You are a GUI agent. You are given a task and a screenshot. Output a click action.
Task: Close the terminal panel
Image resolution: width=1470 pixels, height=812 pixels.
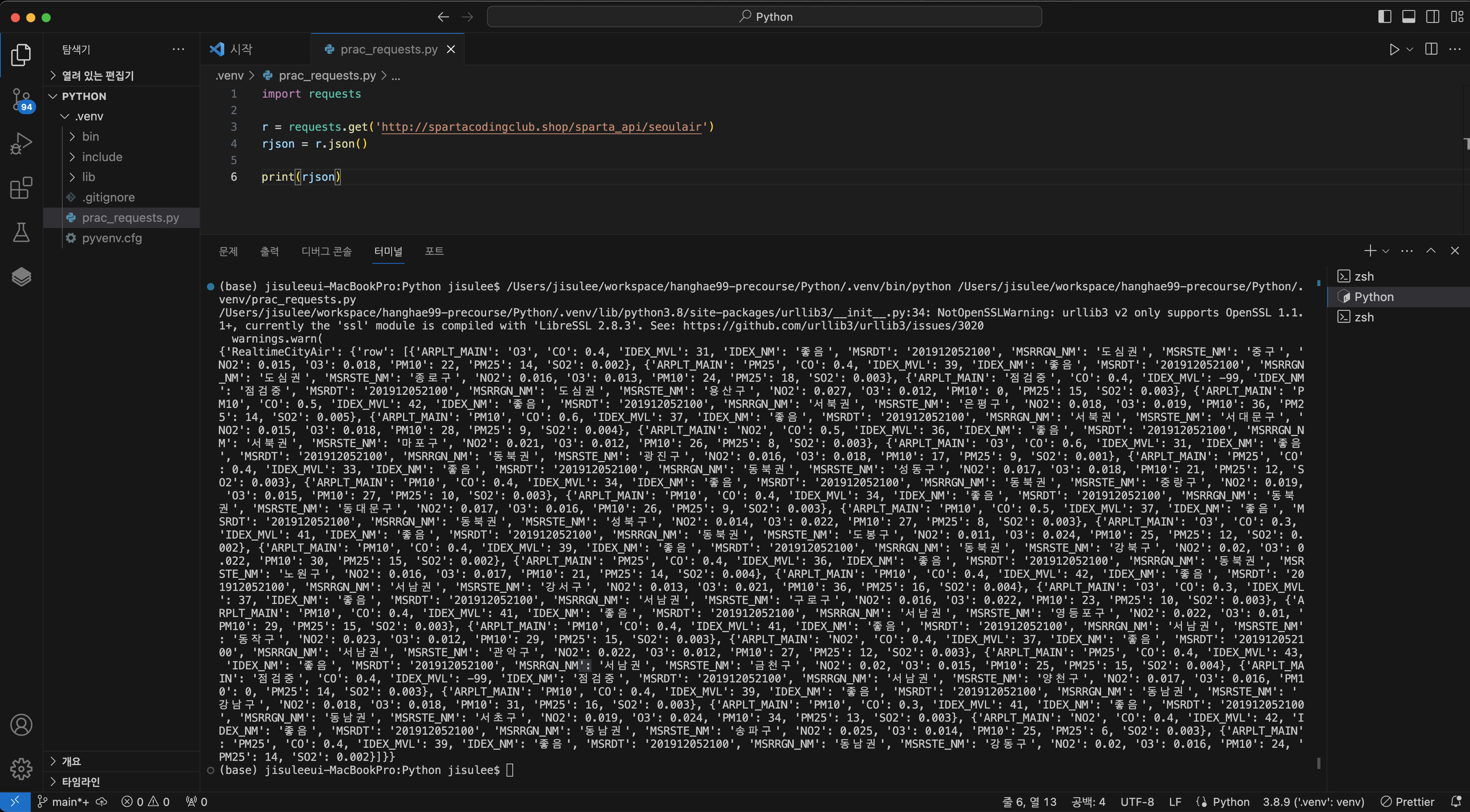tap(1455, 251)
